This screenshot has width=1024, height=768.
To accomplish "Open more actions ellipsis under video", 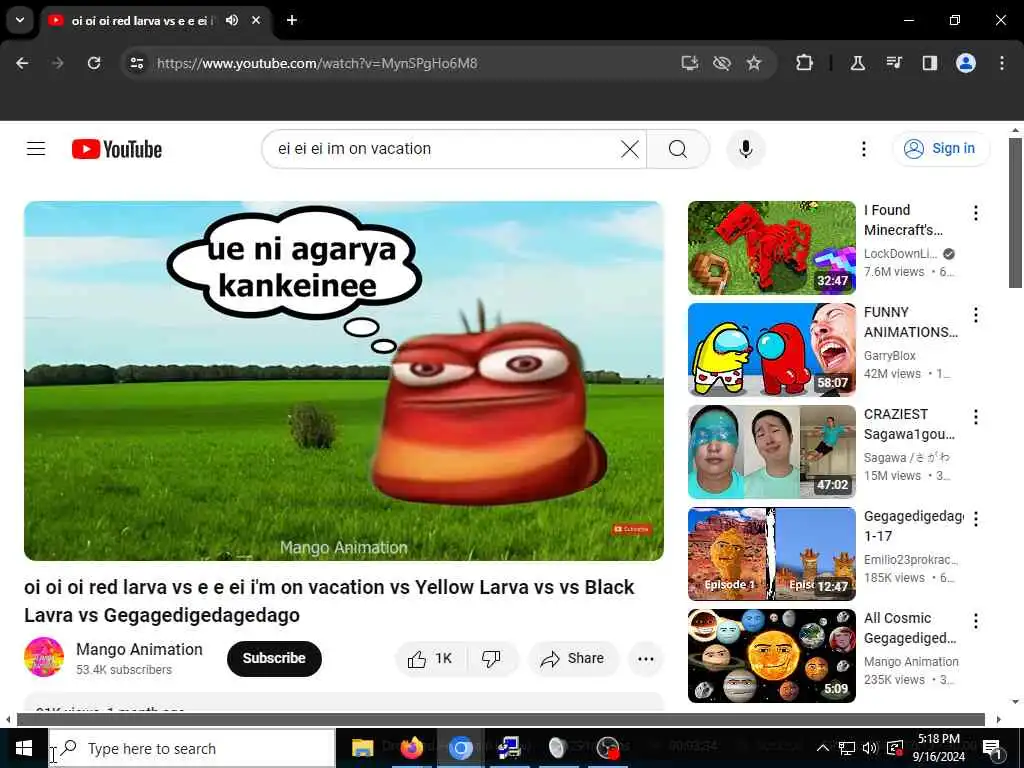I will (645, 658).
